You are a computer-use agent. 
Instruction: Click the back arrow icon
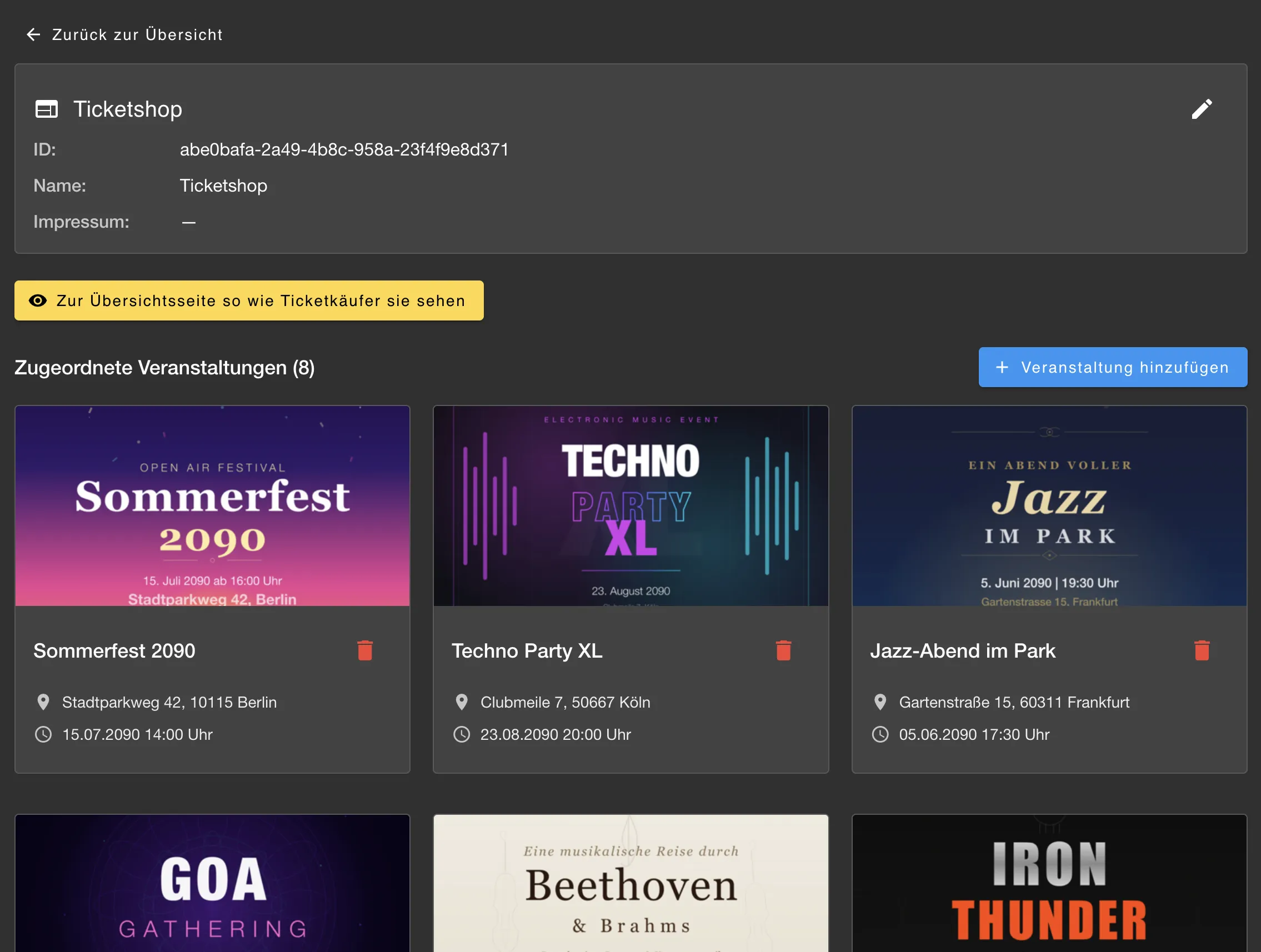point(34,35)
